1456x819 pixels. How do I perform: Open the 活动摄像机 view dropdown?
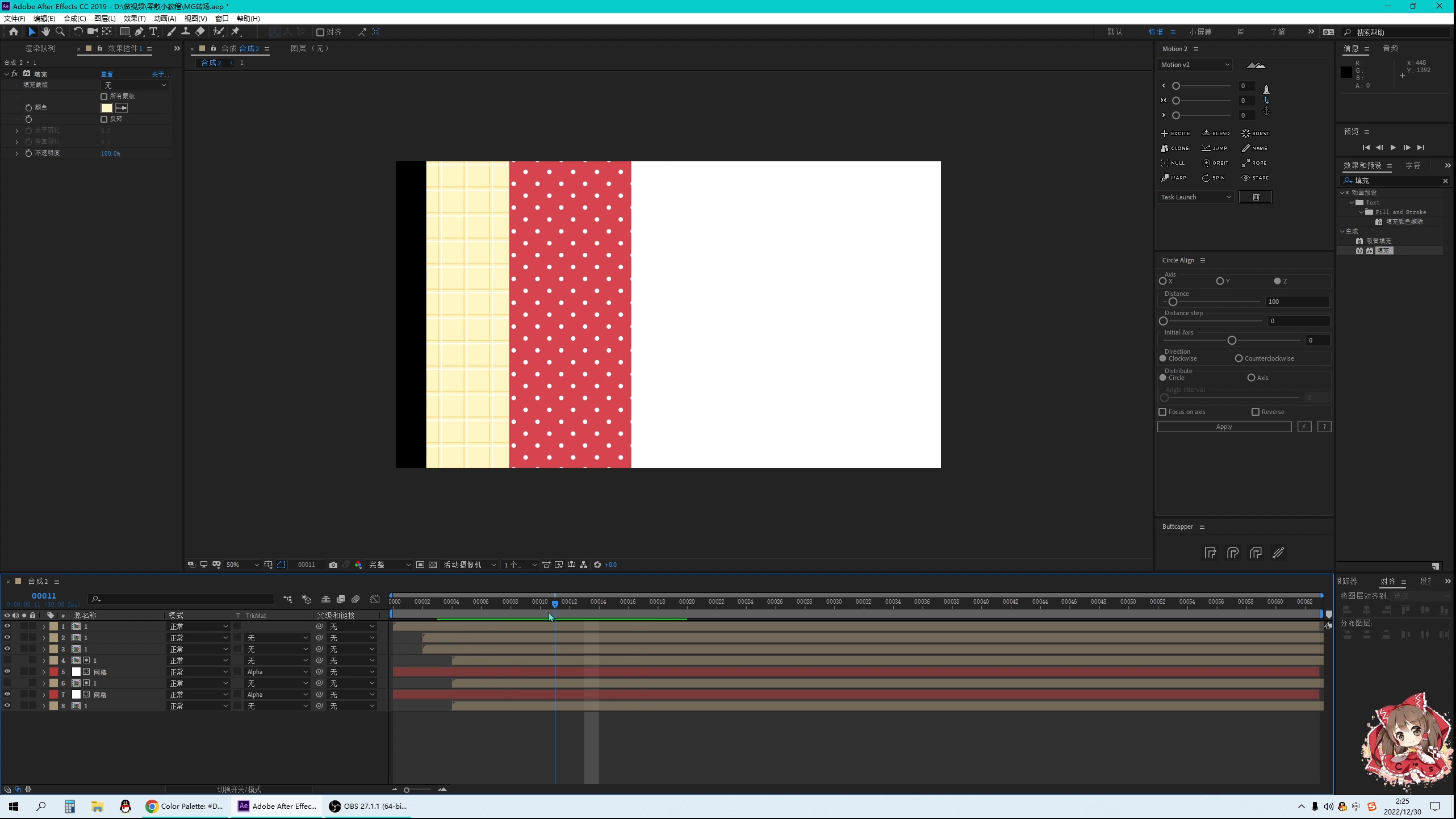(x=470, y=565)
